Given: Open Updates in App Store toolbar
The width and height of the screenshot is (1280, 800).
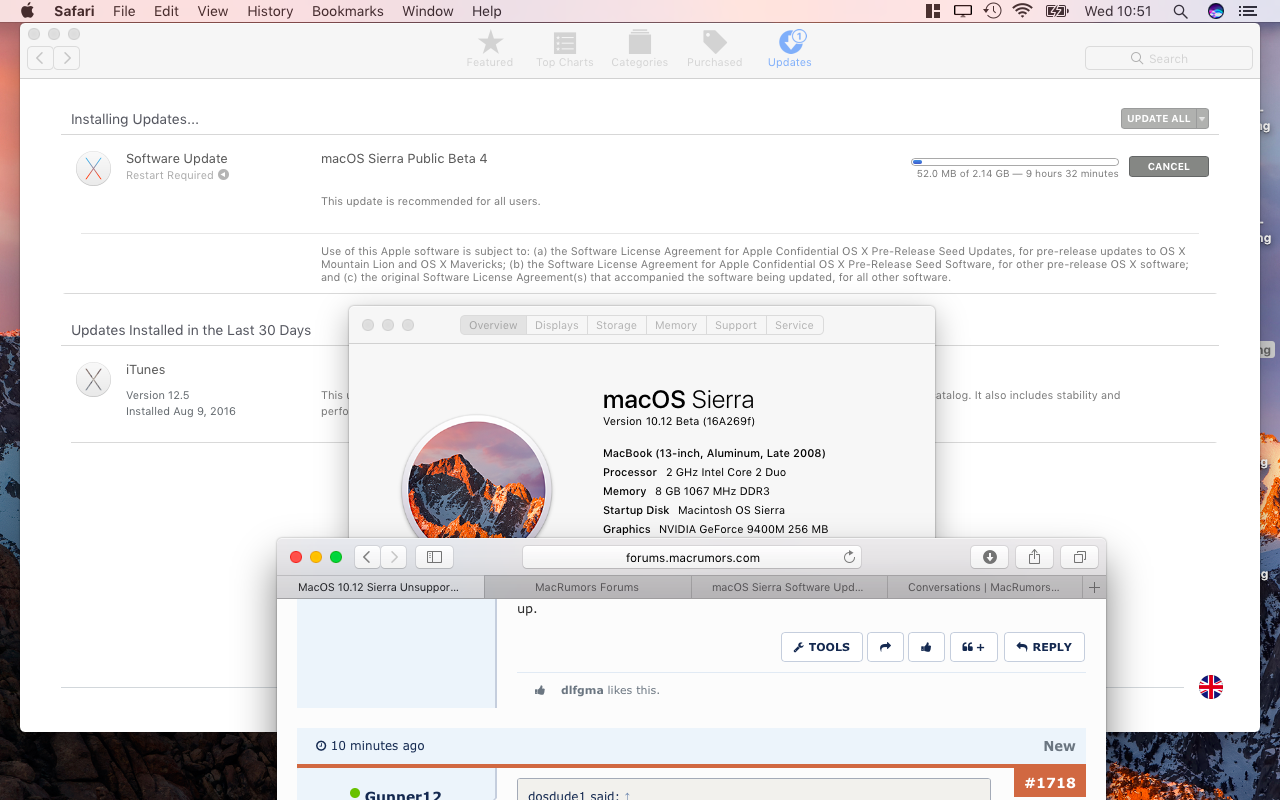Looking at the screenshot, I should [789, 48].
